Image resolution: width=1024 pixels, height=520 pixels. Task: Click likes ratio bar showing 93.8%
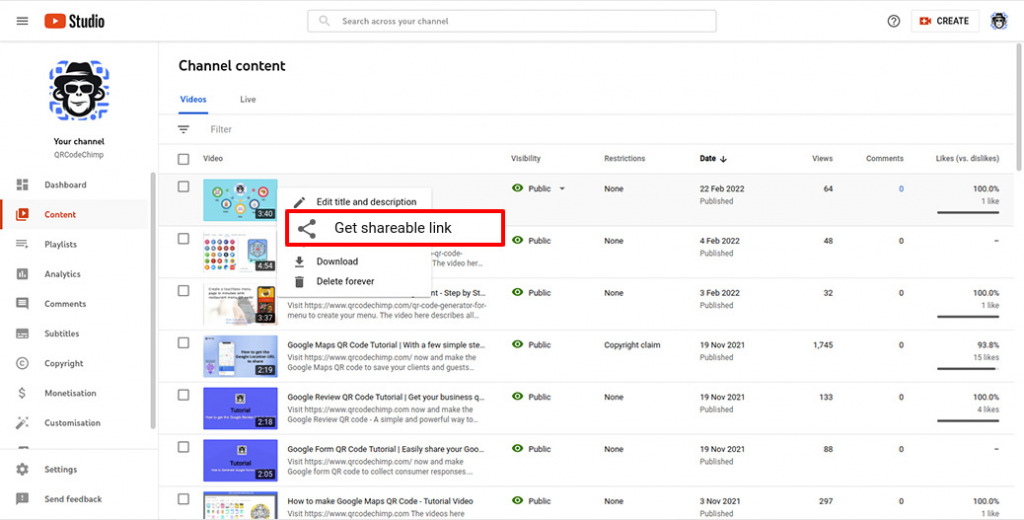(x=968, y=368)
